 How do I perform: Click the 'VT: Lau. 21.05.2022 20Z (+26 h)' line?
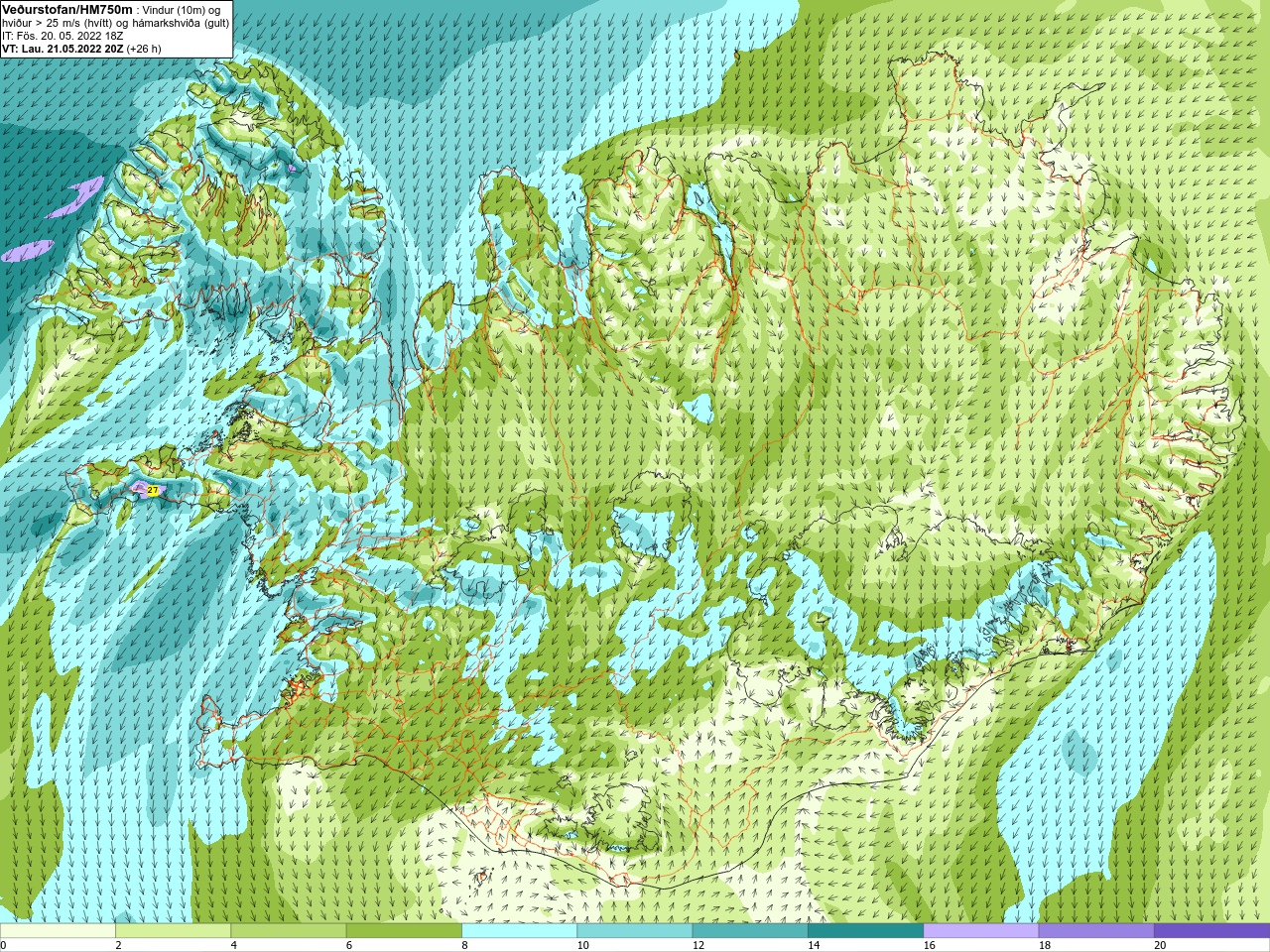[x=81, y=48]
